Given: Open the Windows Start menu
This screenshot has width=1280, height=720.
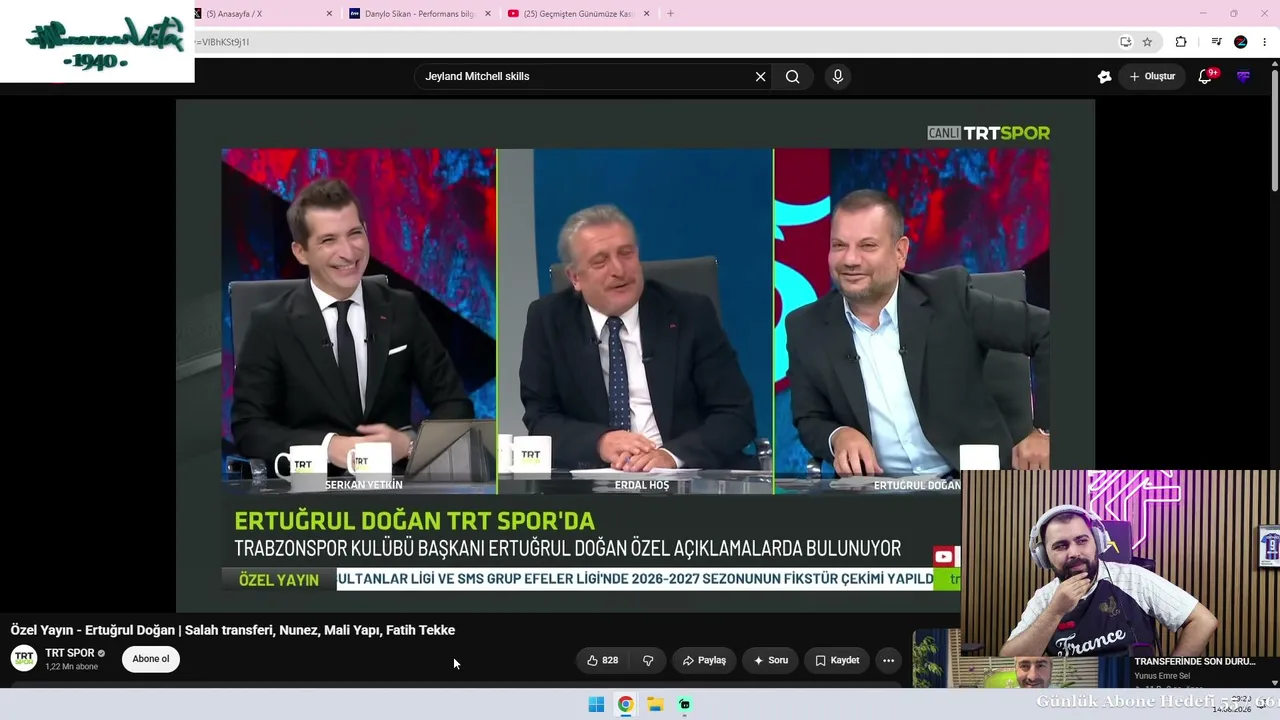Looking at the screenshot, I should coord(596,704).
